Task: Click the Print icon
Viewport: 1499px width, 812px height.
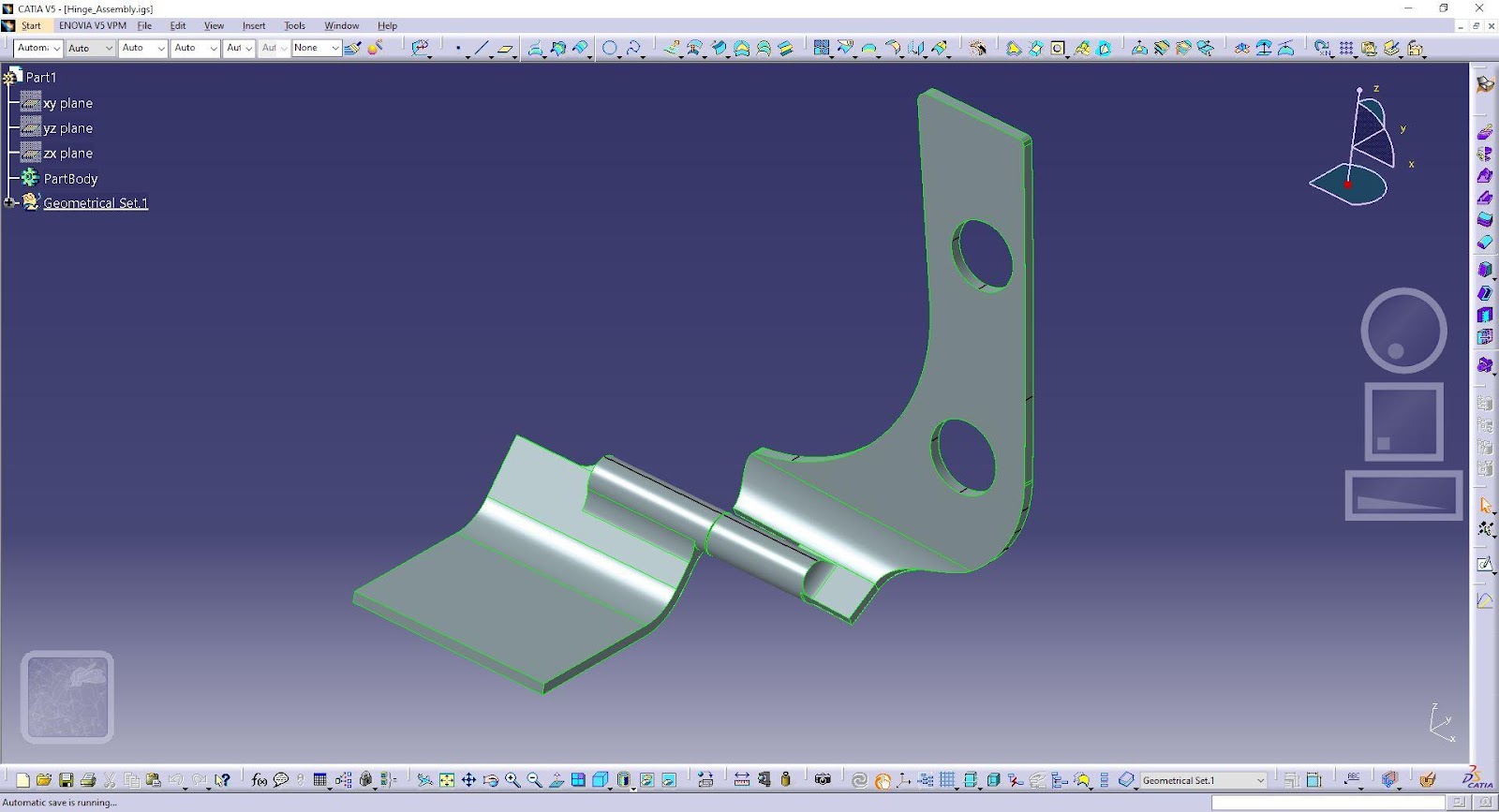Action: pos(88,780)
